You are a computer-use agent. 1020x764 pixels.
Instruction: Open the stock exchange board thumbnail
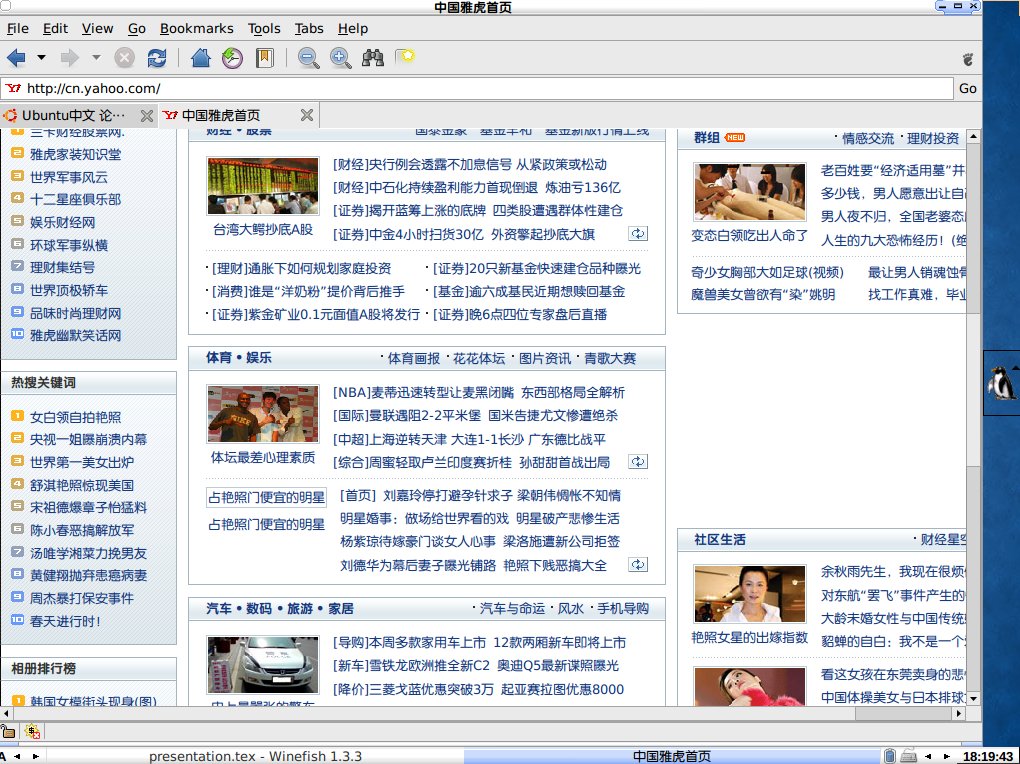click(263, 185)
